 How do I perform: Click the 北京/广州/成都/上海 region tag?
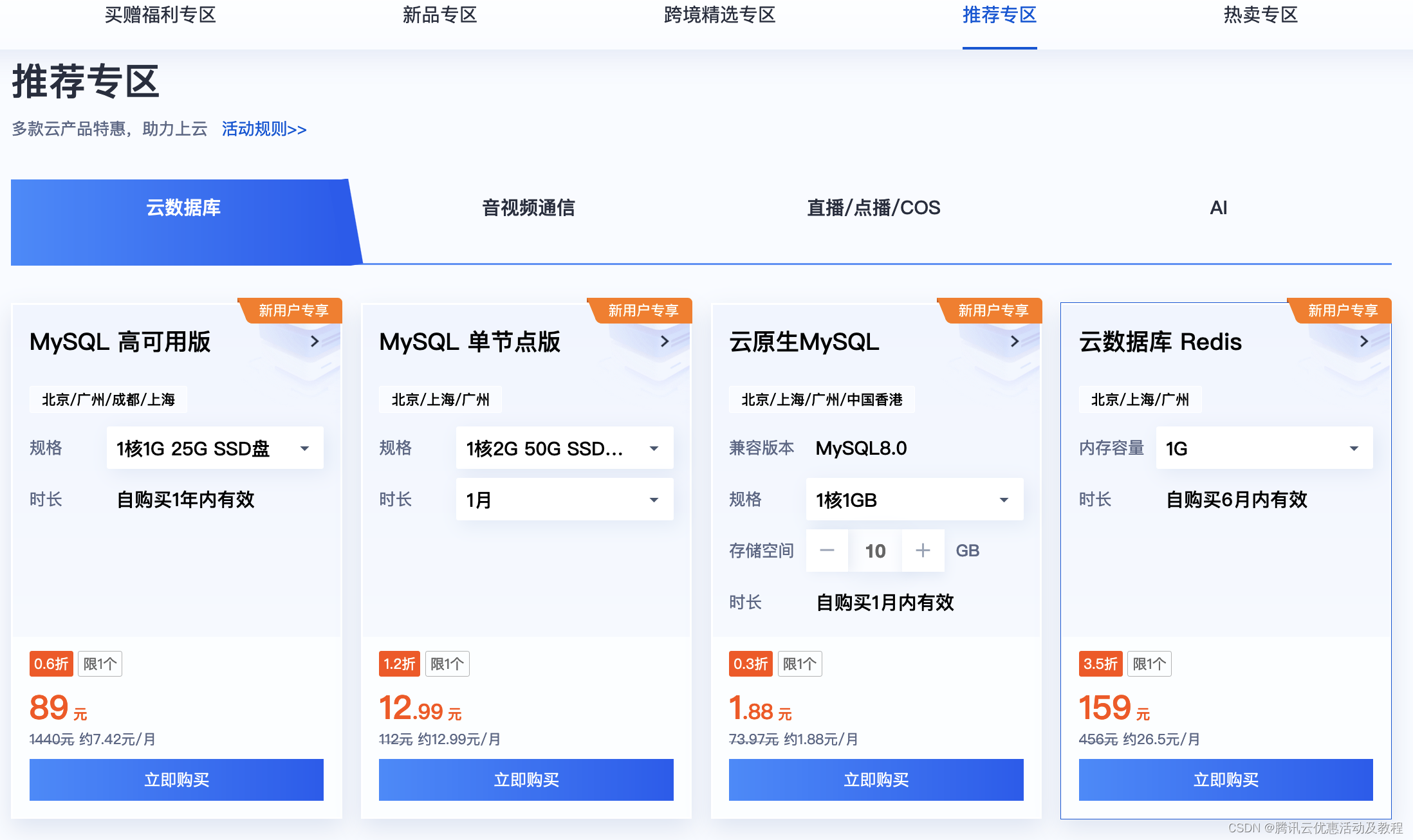tap(108, 399)
